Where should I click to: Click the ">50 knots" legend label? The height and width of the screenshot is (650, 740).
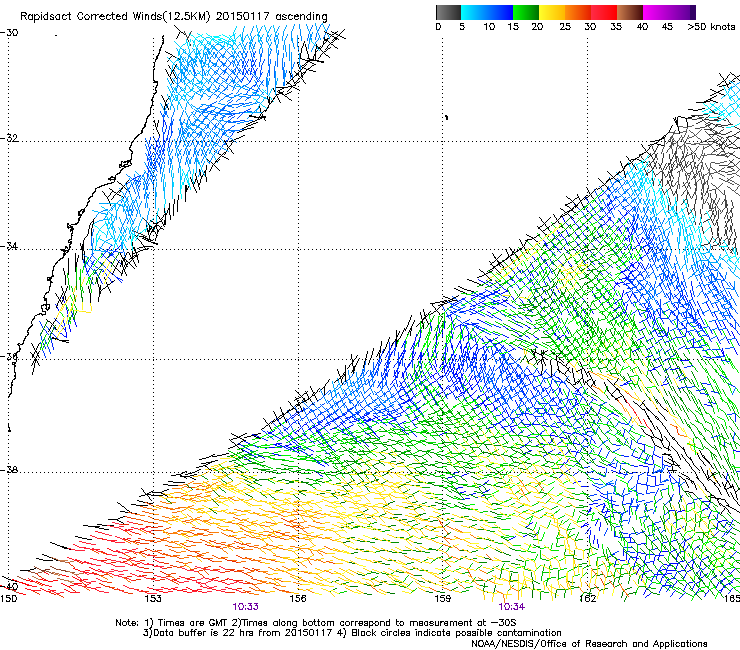(x=711, y=27)
